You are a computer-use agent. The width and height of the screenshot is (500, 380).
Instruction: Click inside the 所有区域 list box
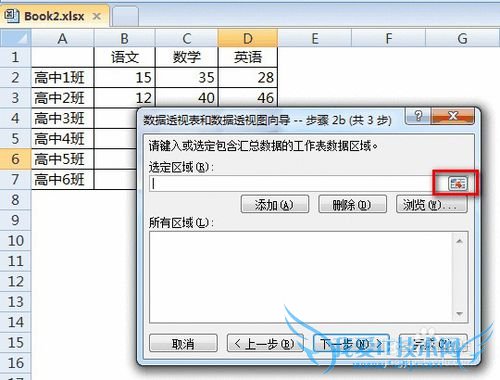[300, 277]
